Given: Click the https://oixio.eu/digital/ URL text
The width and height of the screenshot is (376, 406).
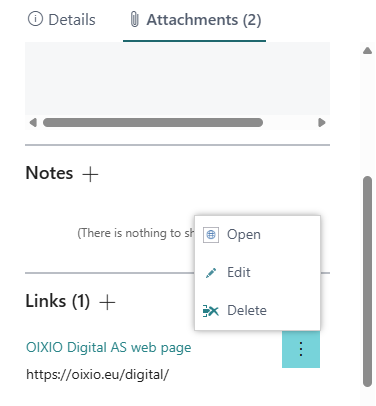Looking at the screenshot, I should tap(97, 374).
